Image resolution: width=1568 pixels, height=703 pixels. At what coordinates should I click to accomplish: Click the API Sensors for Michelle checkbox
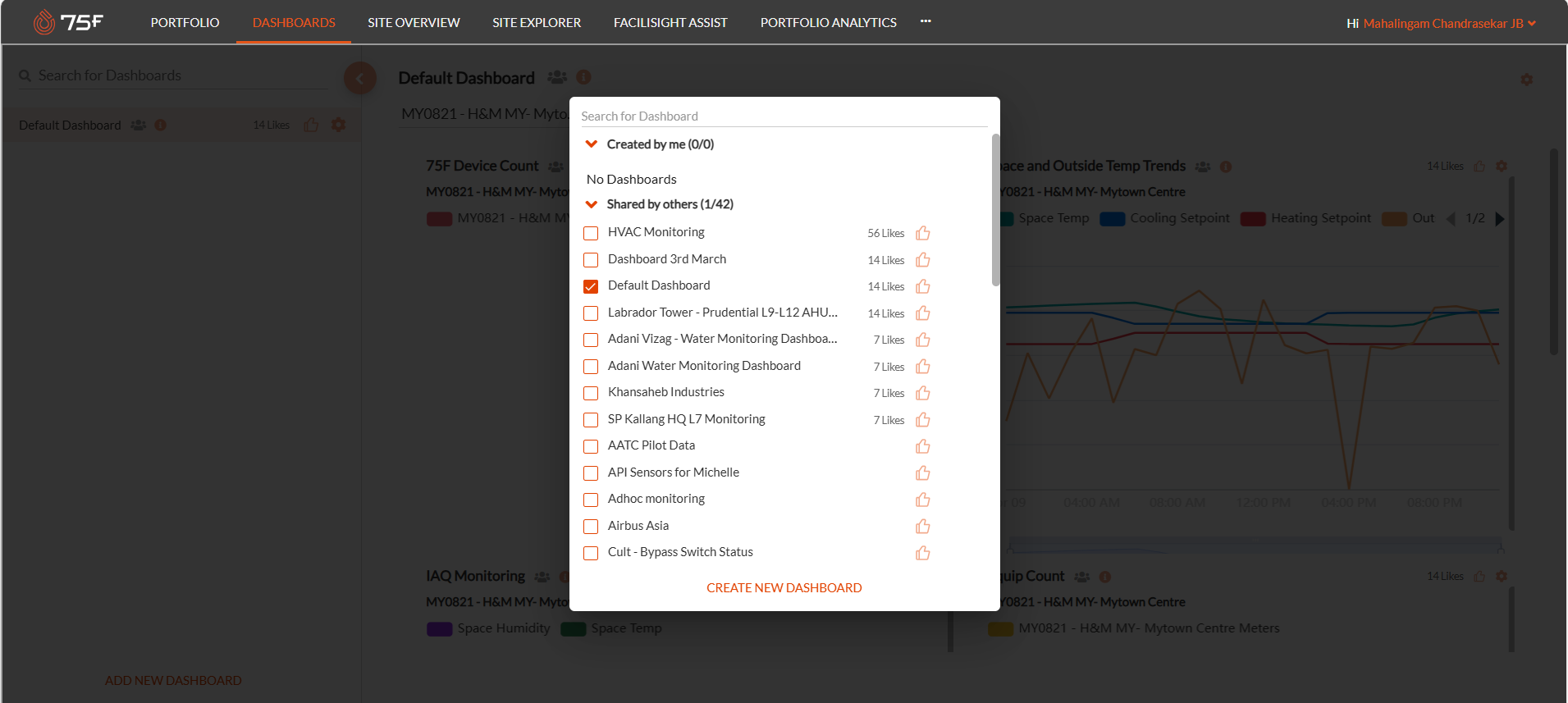(x=591, y=473)
